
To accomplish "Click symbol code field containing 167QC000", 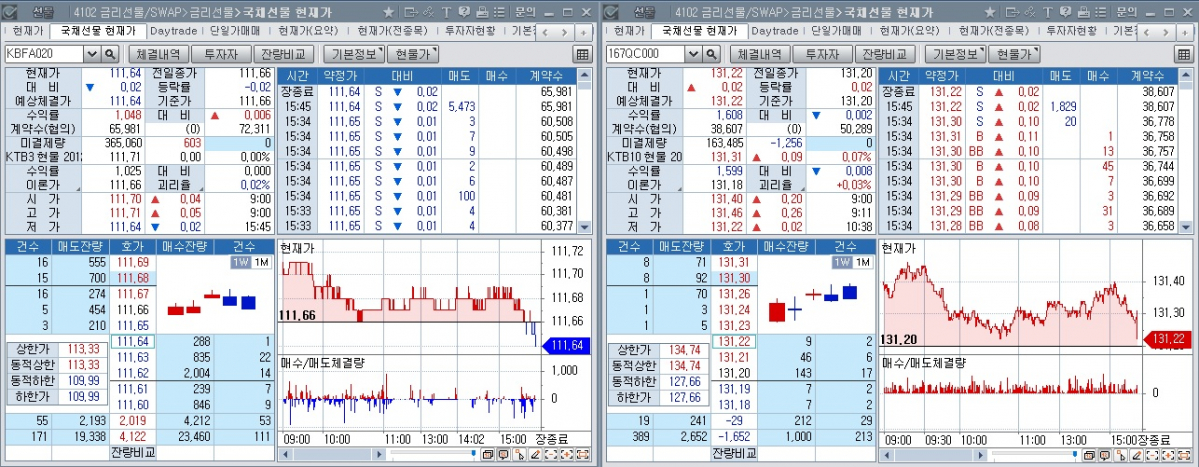I will point(645,54).
